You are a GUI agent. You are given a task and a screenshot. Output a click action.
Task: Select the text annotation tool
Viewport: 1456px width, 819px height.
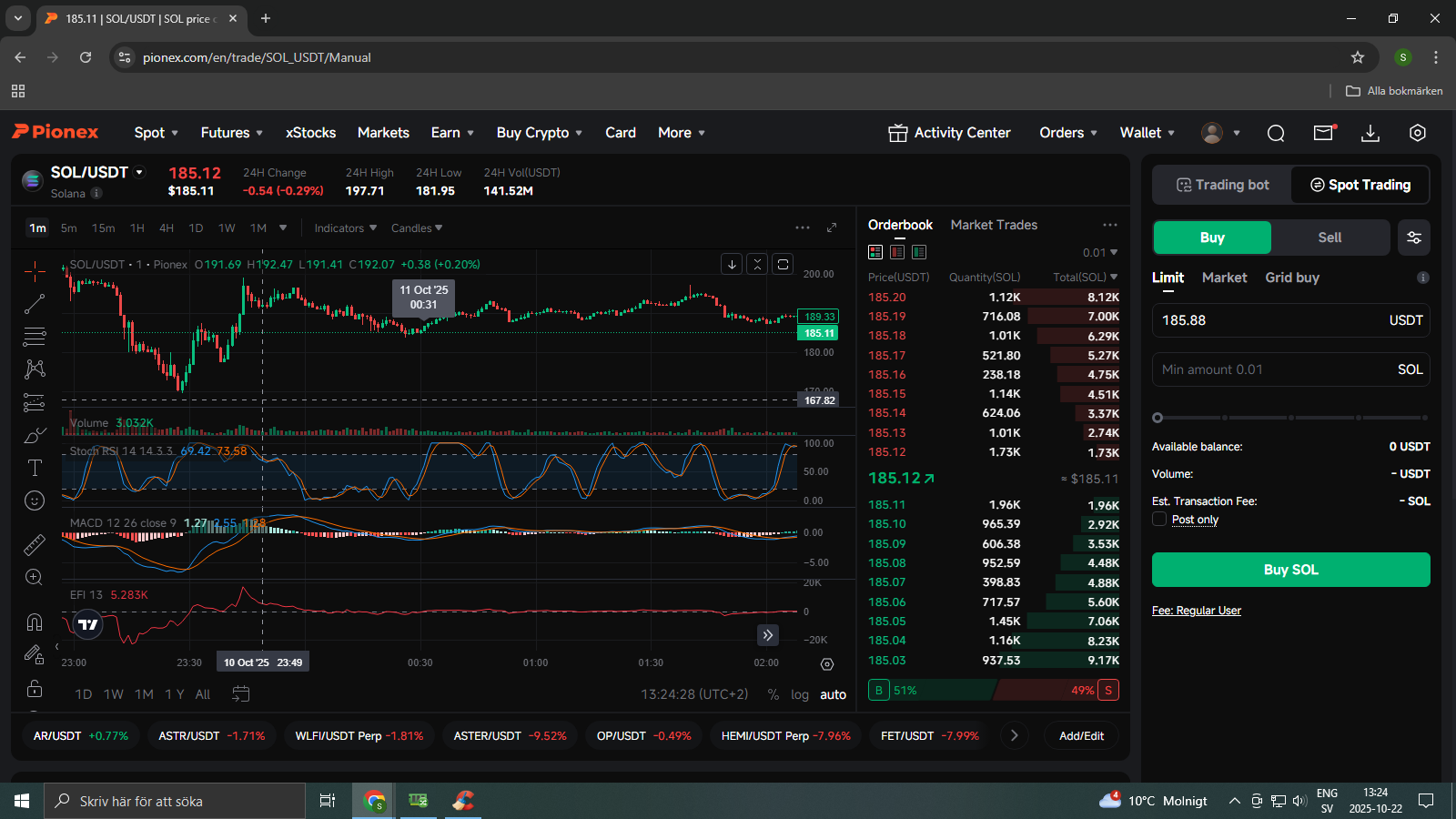(35, 468)
